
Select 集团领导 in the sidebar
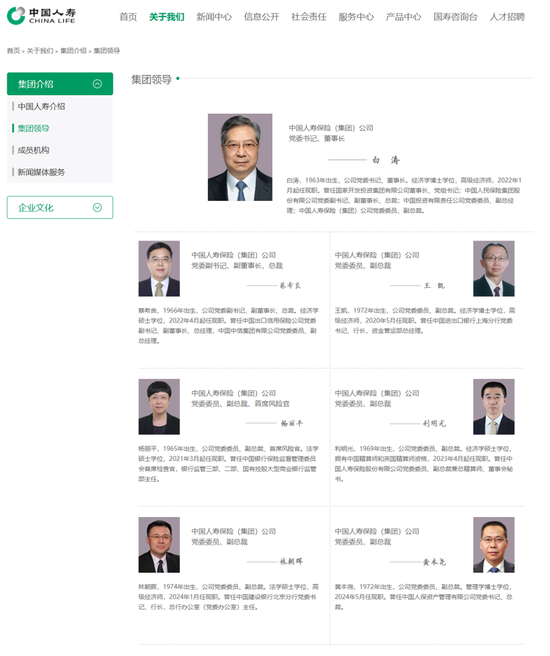(33, 128)
